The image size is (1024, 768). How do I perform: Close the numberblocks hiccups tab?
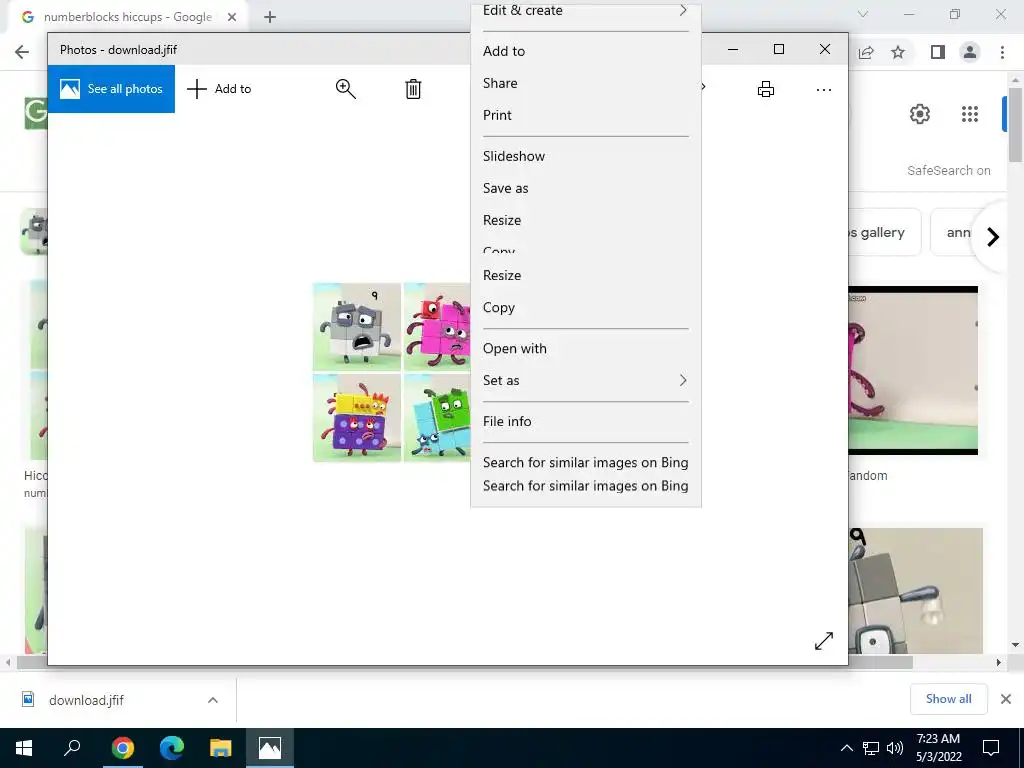click(232, 17)
